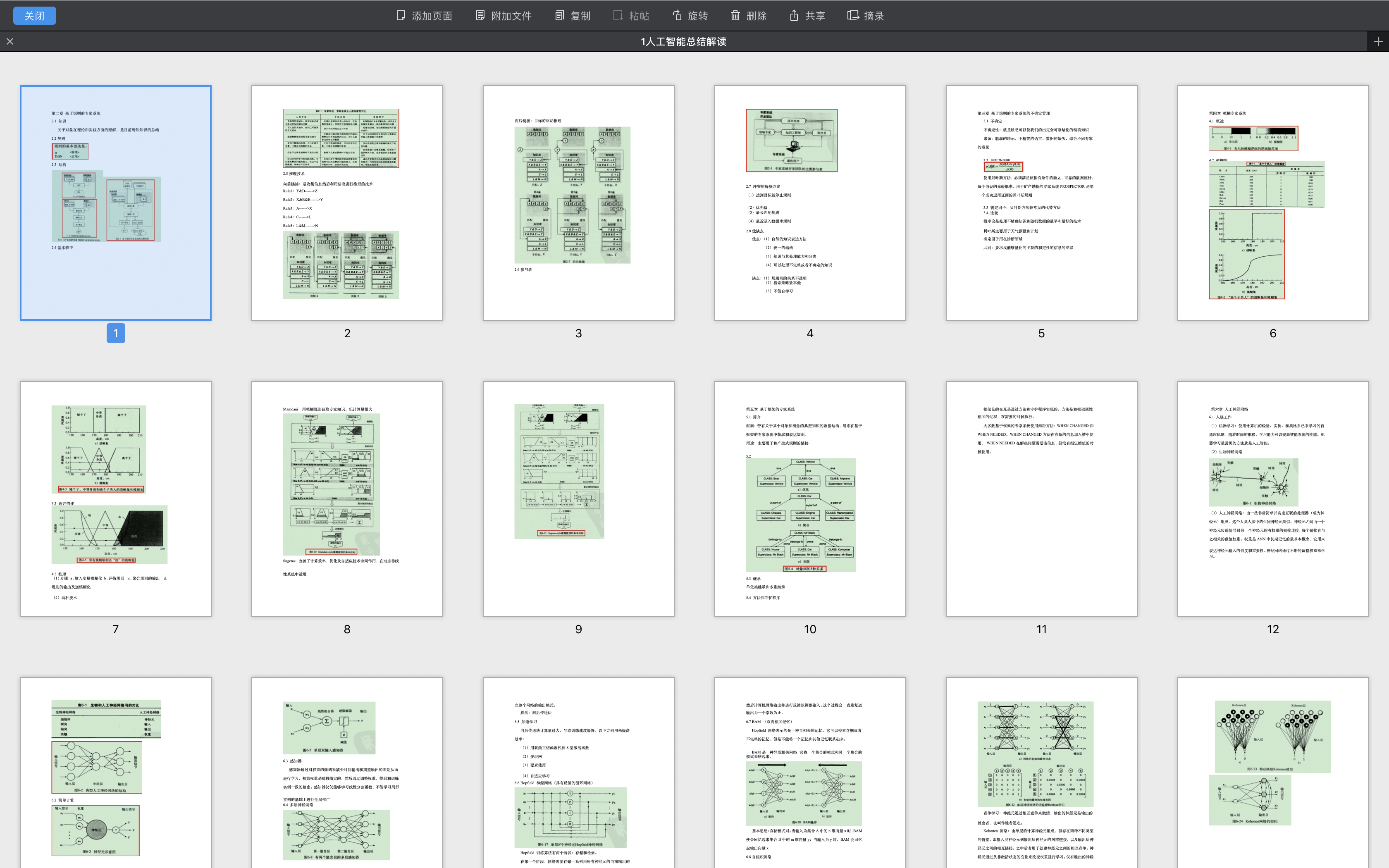1389x868 pixels.
Task: Select page 9 thumbnail
Action: click(x=578, y=498)
